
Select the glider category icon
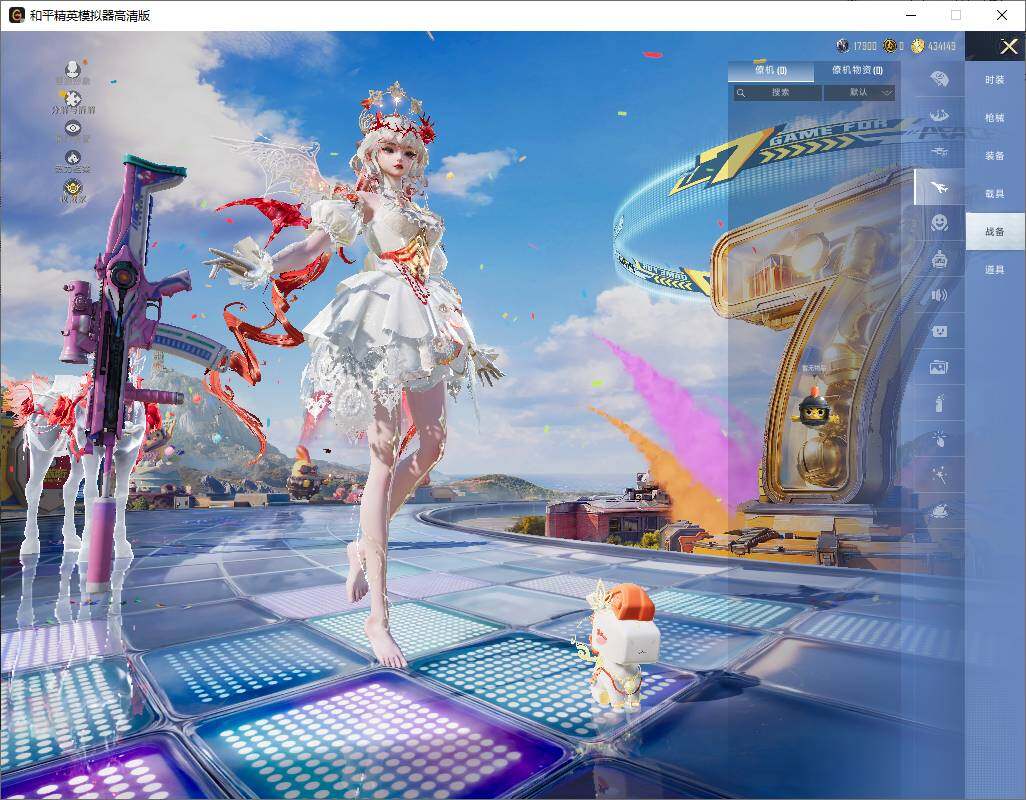pyautogui.click(x=940, y=152)
